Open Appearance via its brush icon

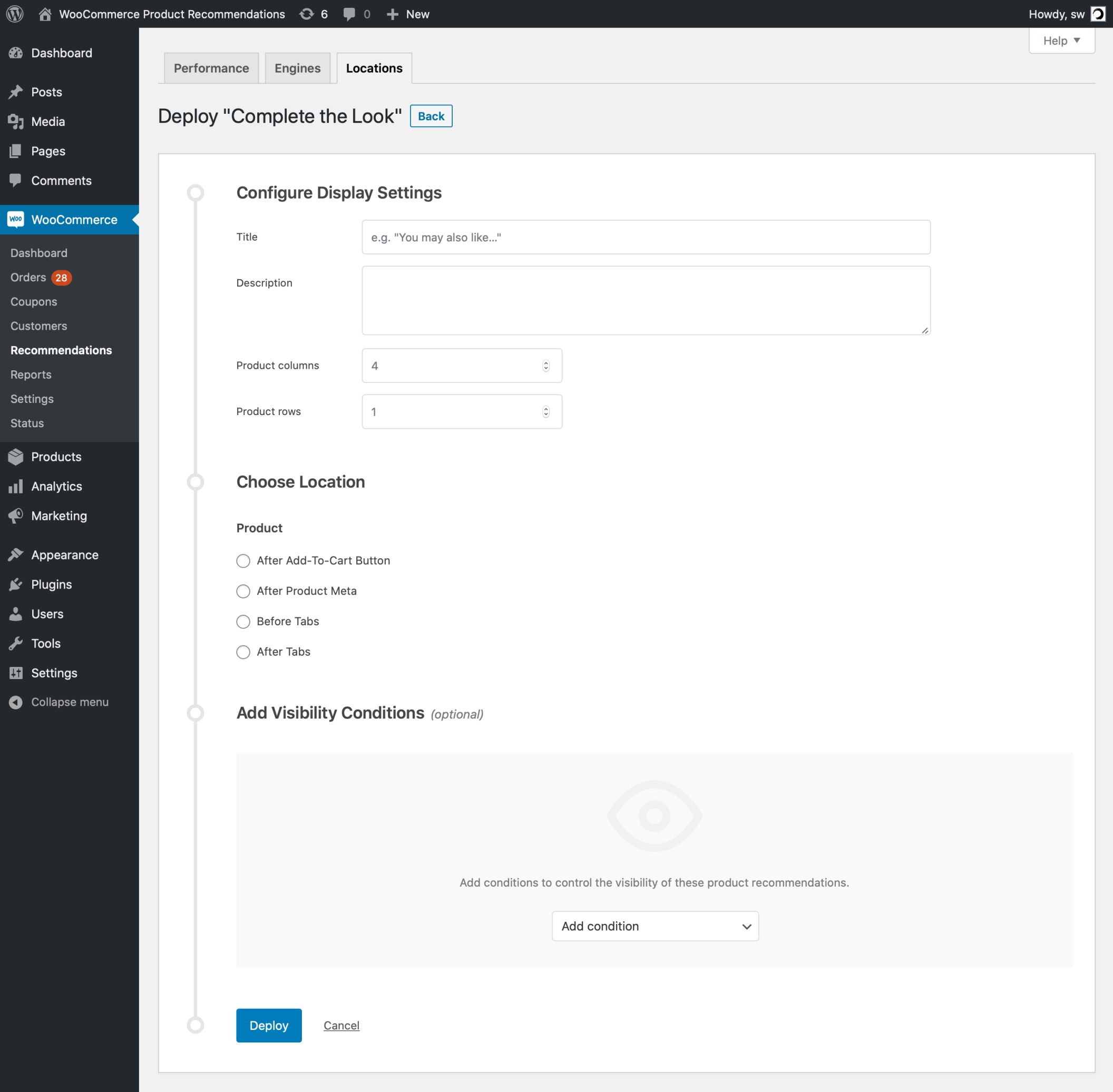(16, 554)
